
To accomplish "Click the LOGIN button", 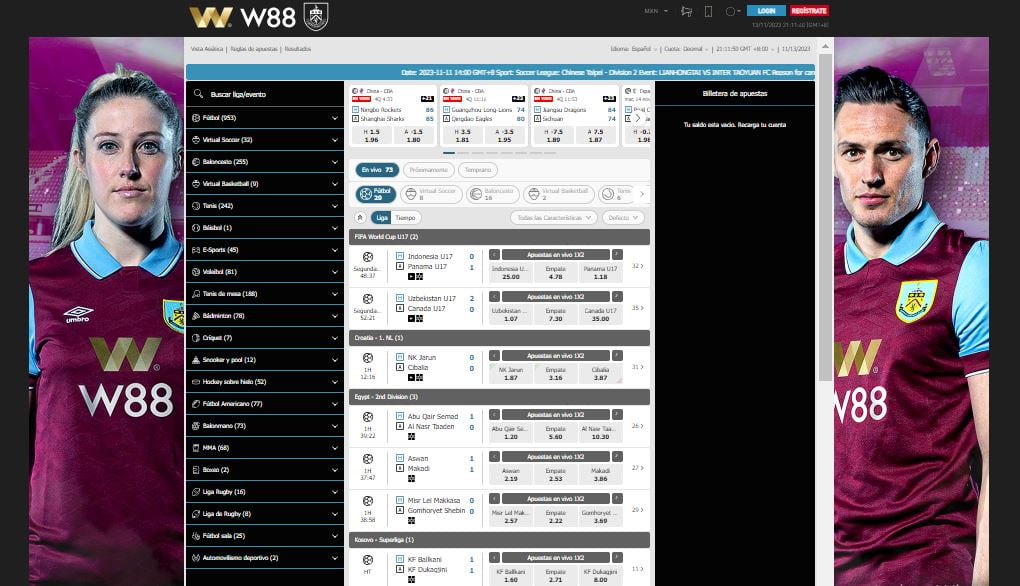I will [766, 11].
